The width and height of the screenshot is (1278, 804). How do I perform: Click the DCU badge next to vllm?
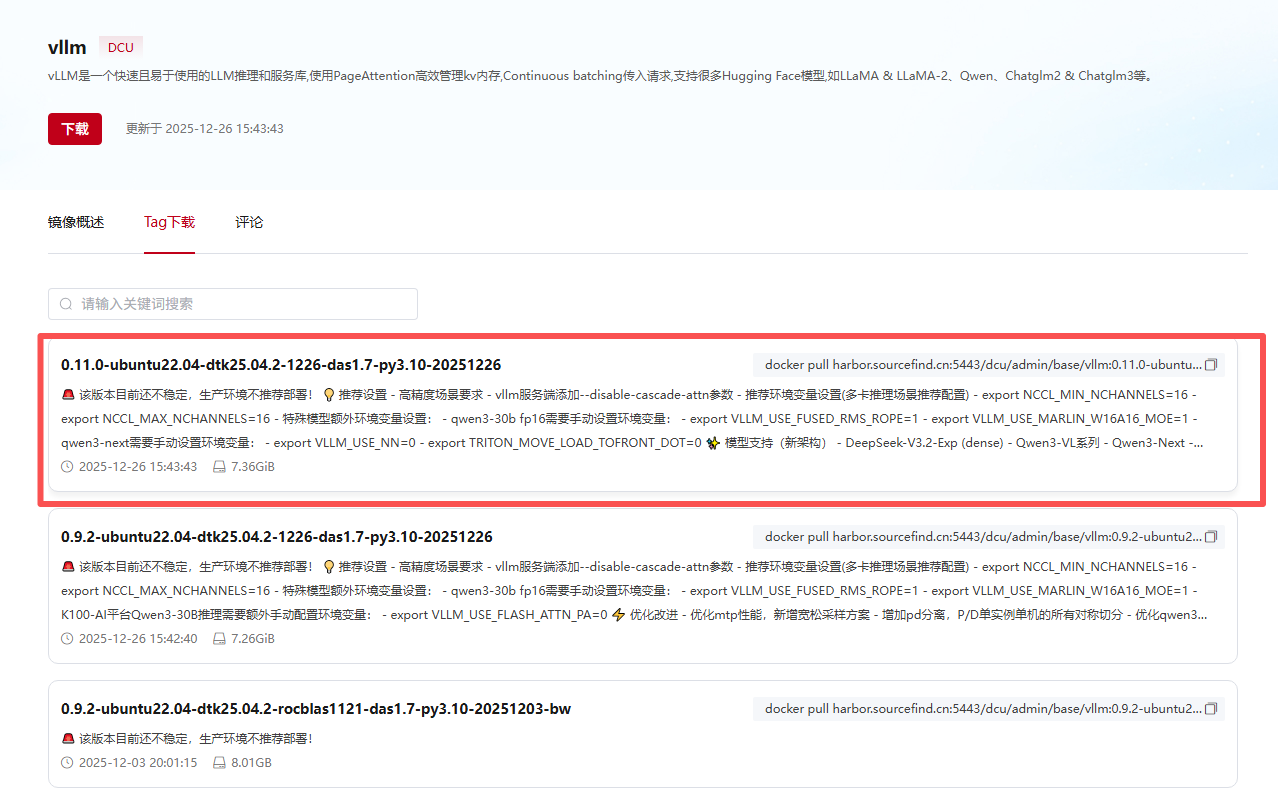click(121, 47)
